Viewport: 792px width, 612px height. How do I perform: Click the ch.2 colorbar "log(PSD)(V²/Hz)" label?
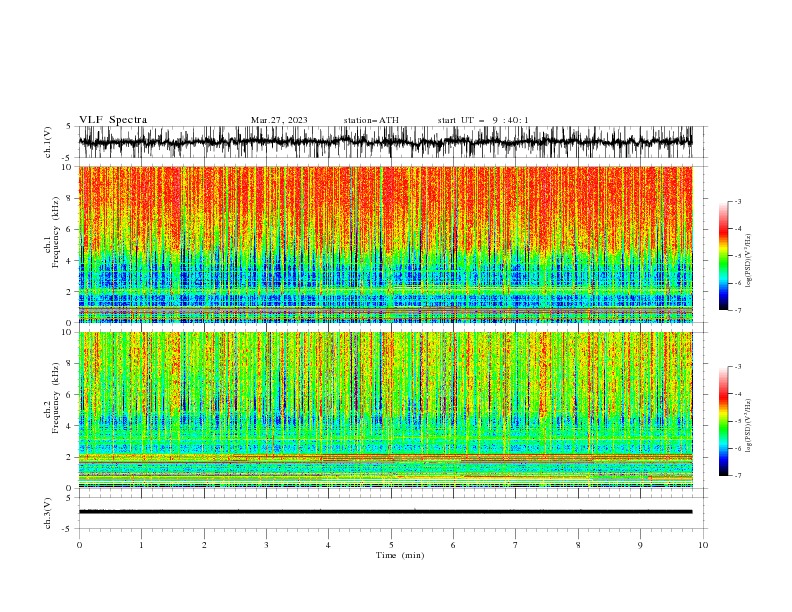pyautogui.click(x=748, y=426)
